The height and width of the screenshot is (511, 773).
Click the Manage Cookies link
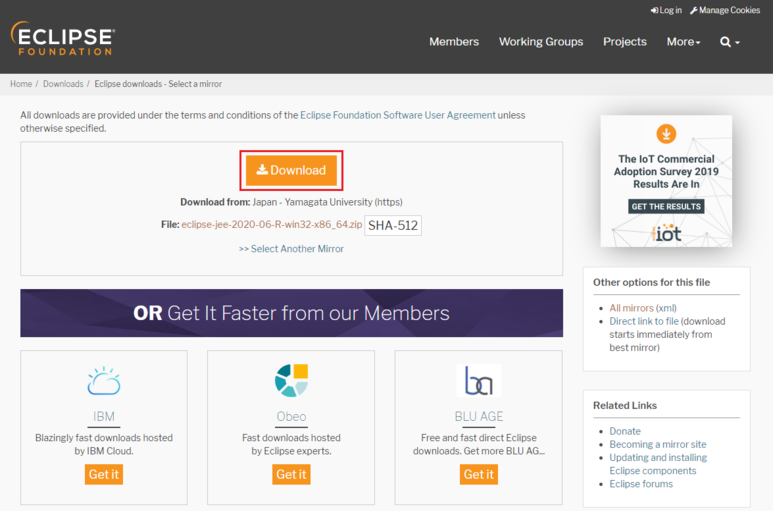click(x=725, y=10)
